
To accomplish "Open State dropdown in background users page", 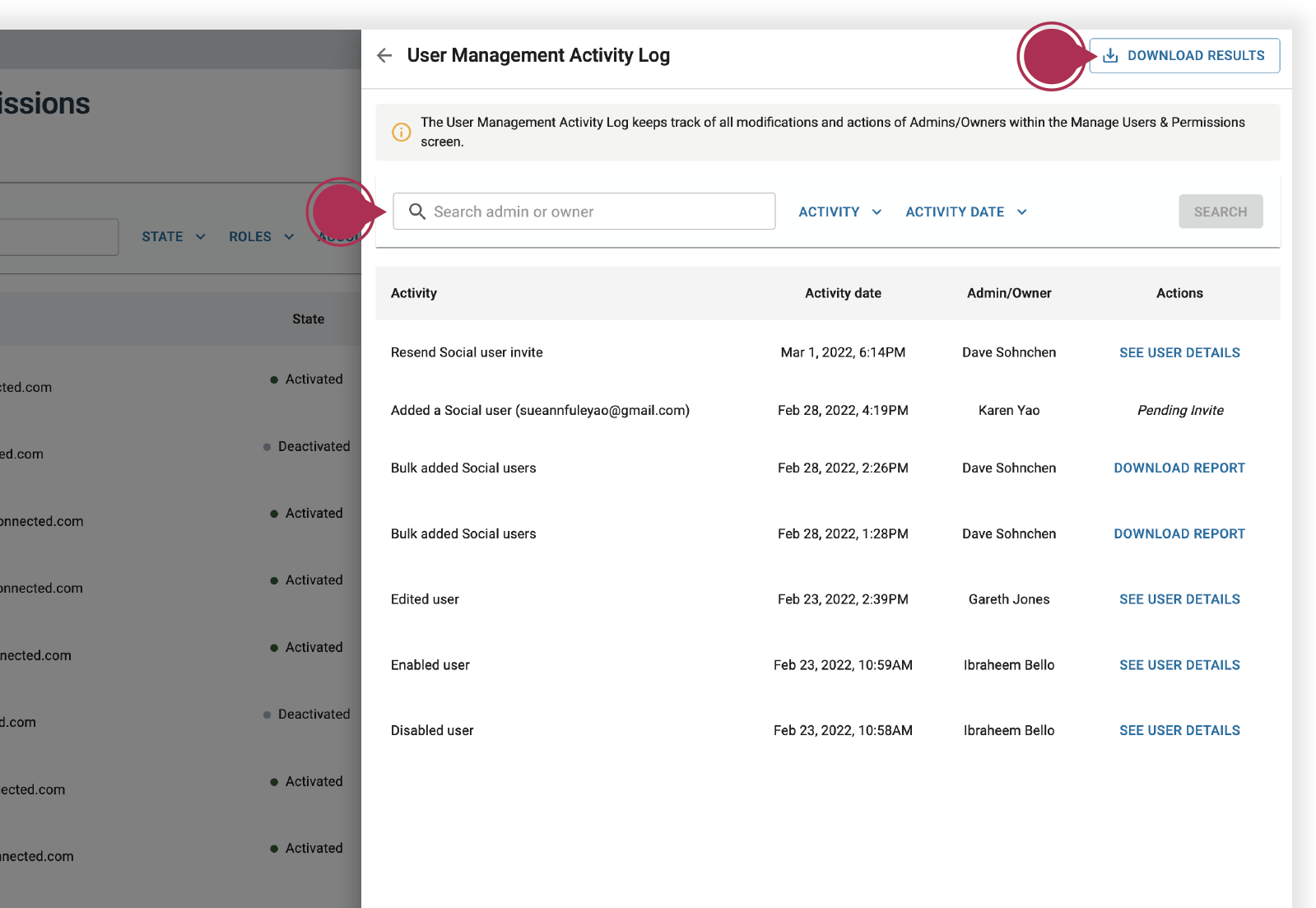I will click(x=174, y=236).
